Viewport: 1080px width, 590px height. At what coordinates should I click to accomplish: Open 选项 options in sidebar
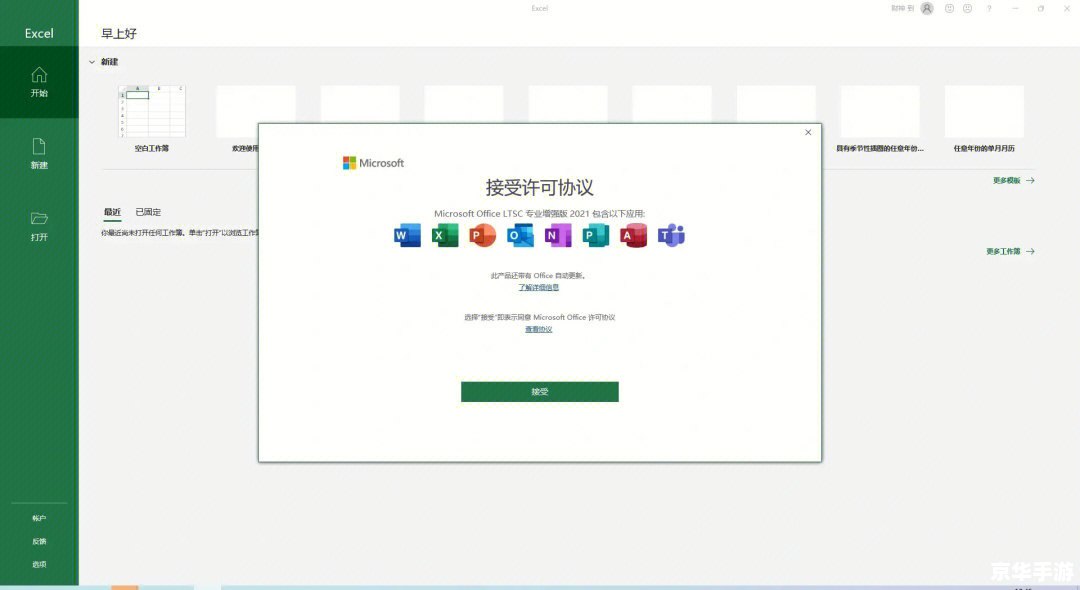[39, 564]
